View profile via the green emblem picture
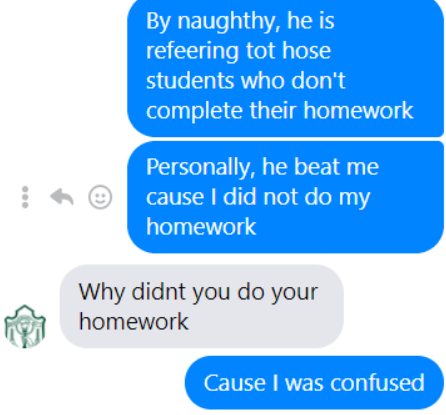This screenshot has height=415, width=446. pyautogui.click(x=25, y=326)
